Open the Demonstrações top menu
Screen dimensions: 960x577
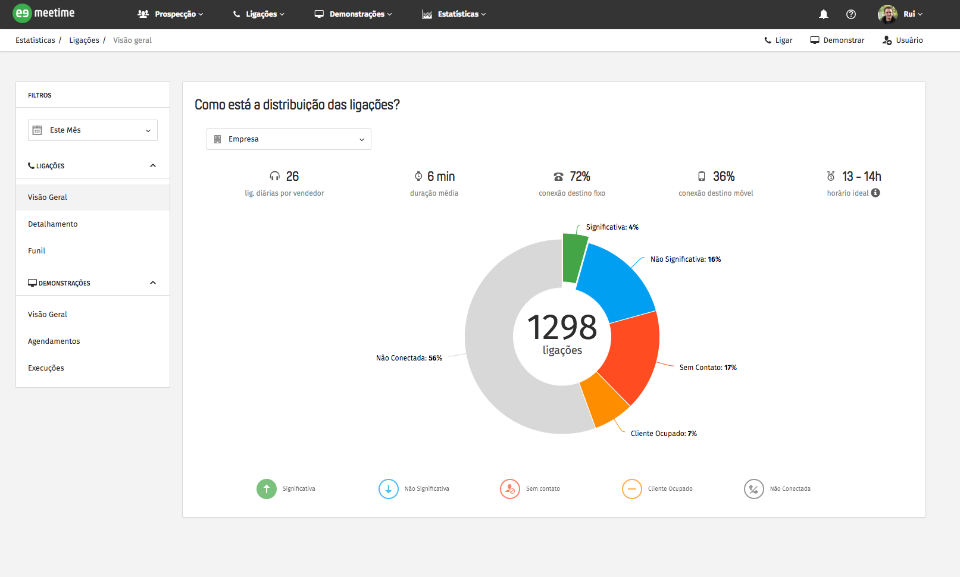pyautogui.click(x=353, y=14)
